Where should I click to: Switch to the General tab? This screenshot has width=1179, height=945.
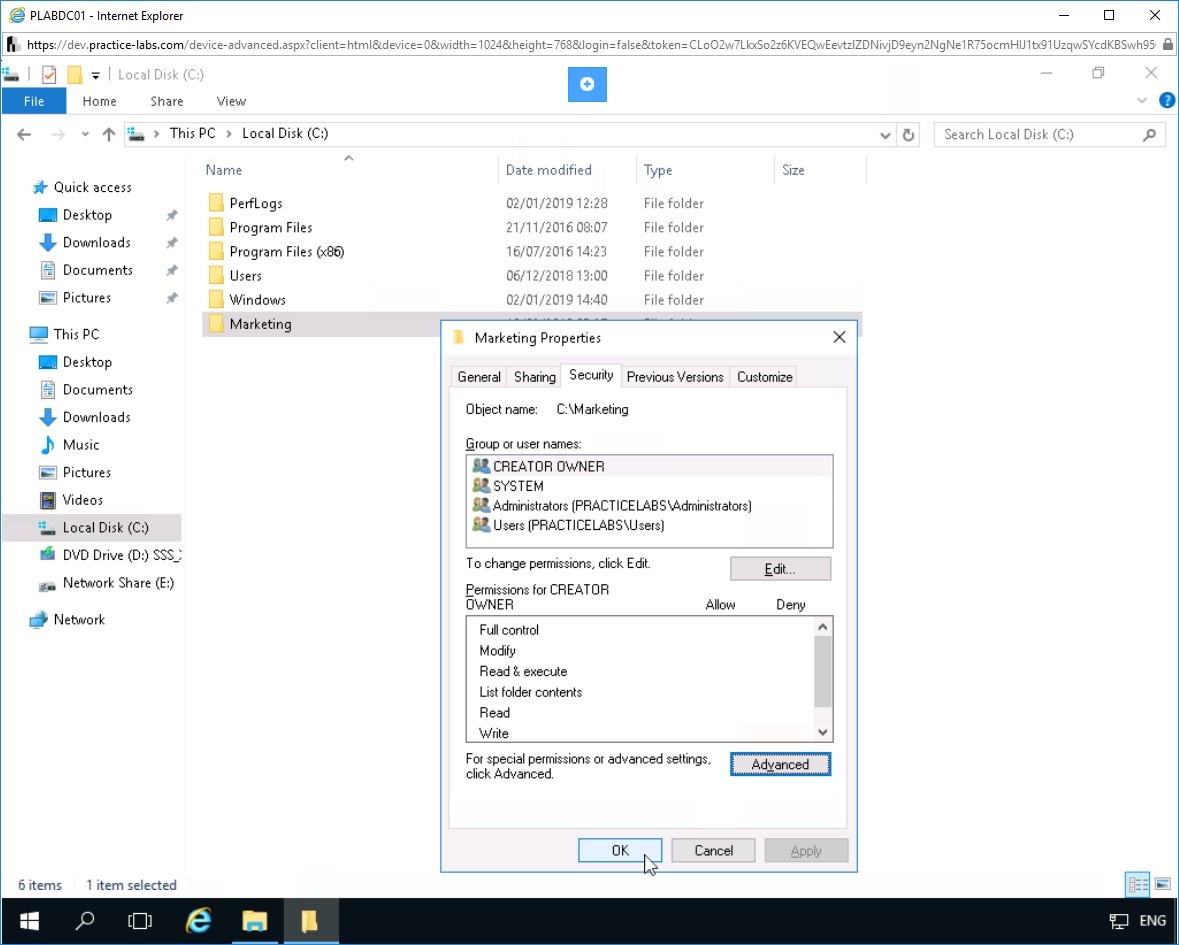(479, 377)
